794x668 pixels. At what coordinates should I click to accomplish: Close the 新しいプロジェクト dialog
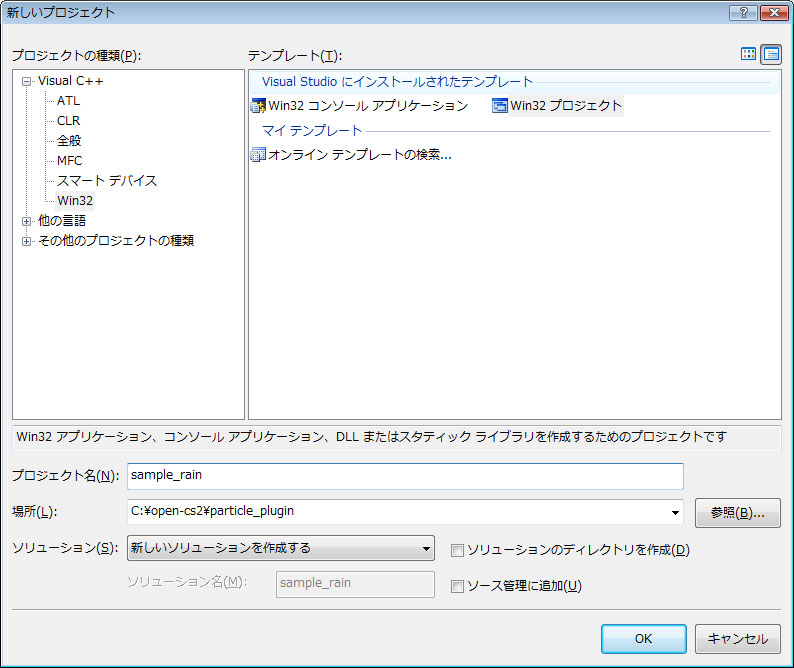click(x=774, y=12)
